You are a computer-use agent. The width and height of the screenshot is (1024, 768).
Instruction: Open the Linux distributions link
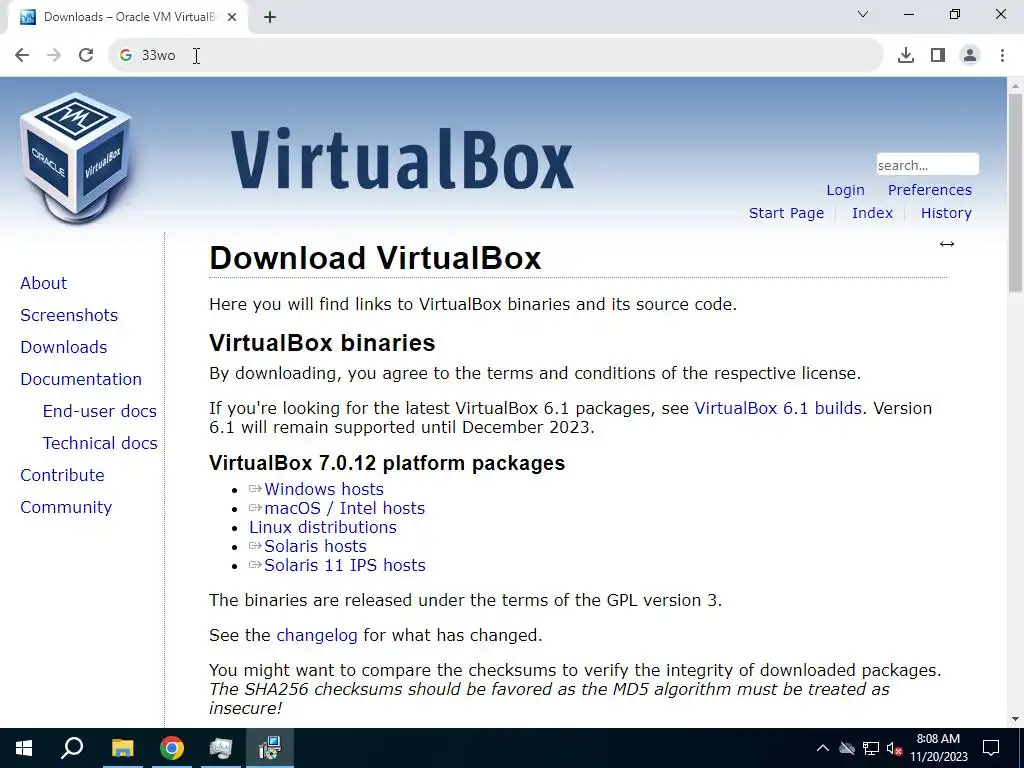click(323, 527)
